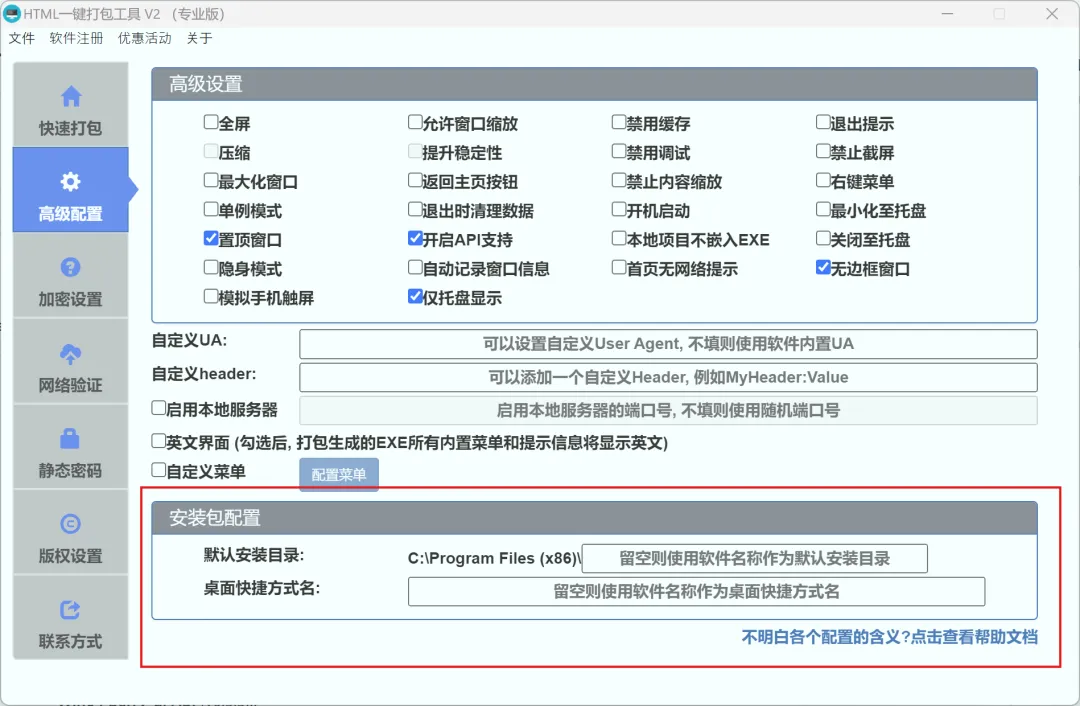
Task: Focus the 自定义header input field
Action: [668, 377]
